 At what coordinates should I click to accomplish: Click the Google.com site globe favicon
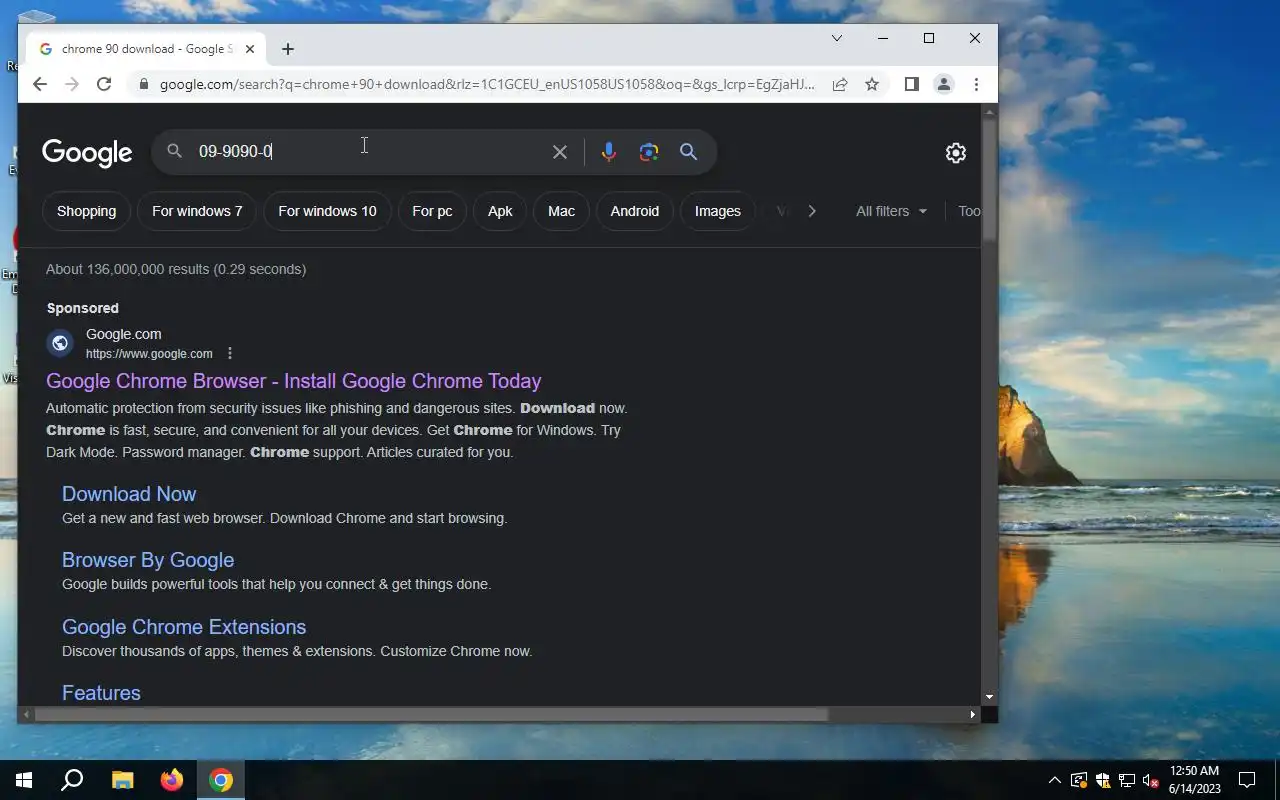60,343
